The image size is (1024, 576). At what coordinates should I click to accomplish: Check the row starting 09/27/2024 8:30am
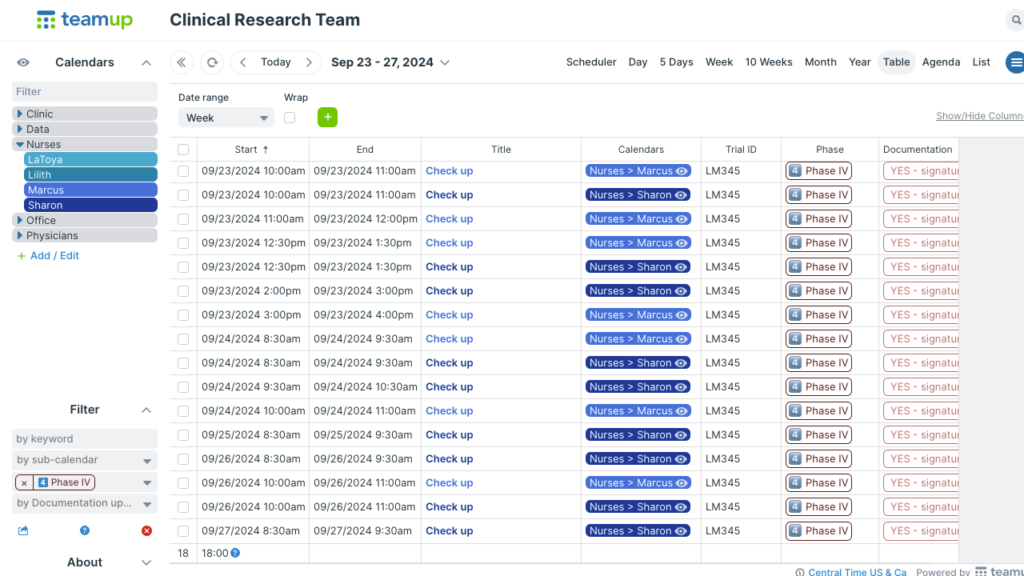pos(184,531)
